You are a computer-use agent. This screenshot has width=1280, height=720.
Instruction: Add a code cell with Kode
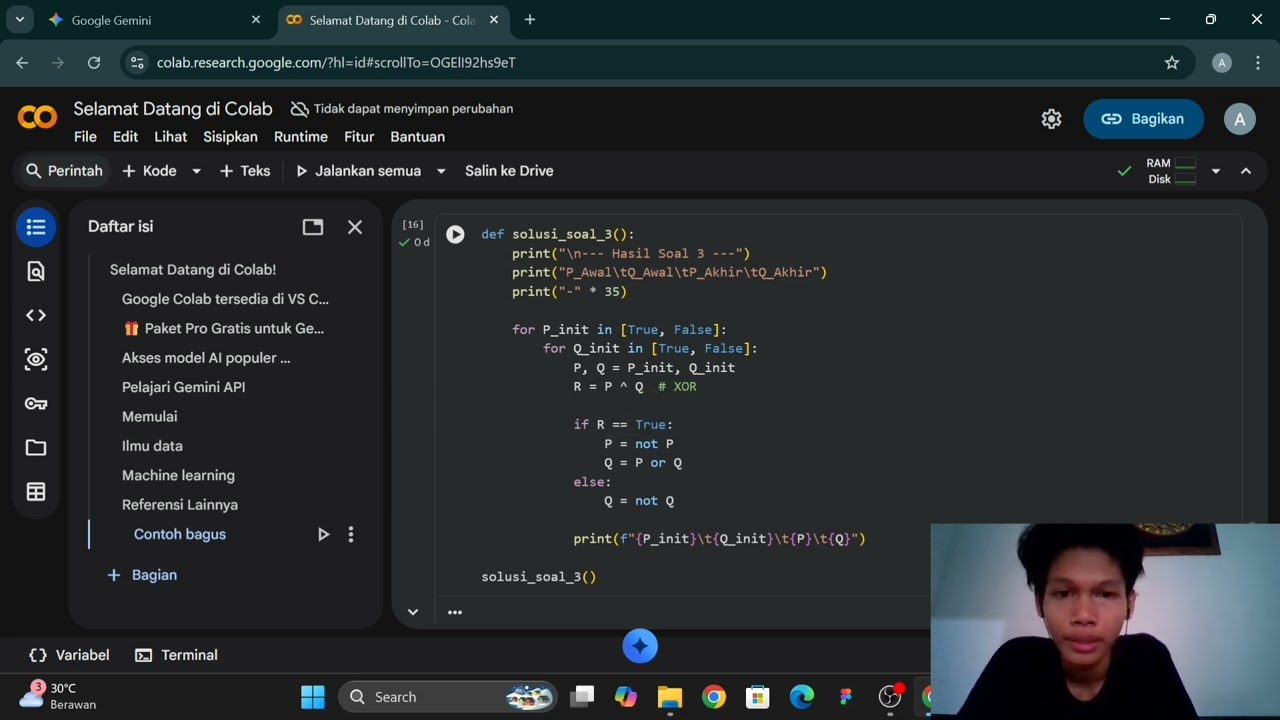[149, 171]
